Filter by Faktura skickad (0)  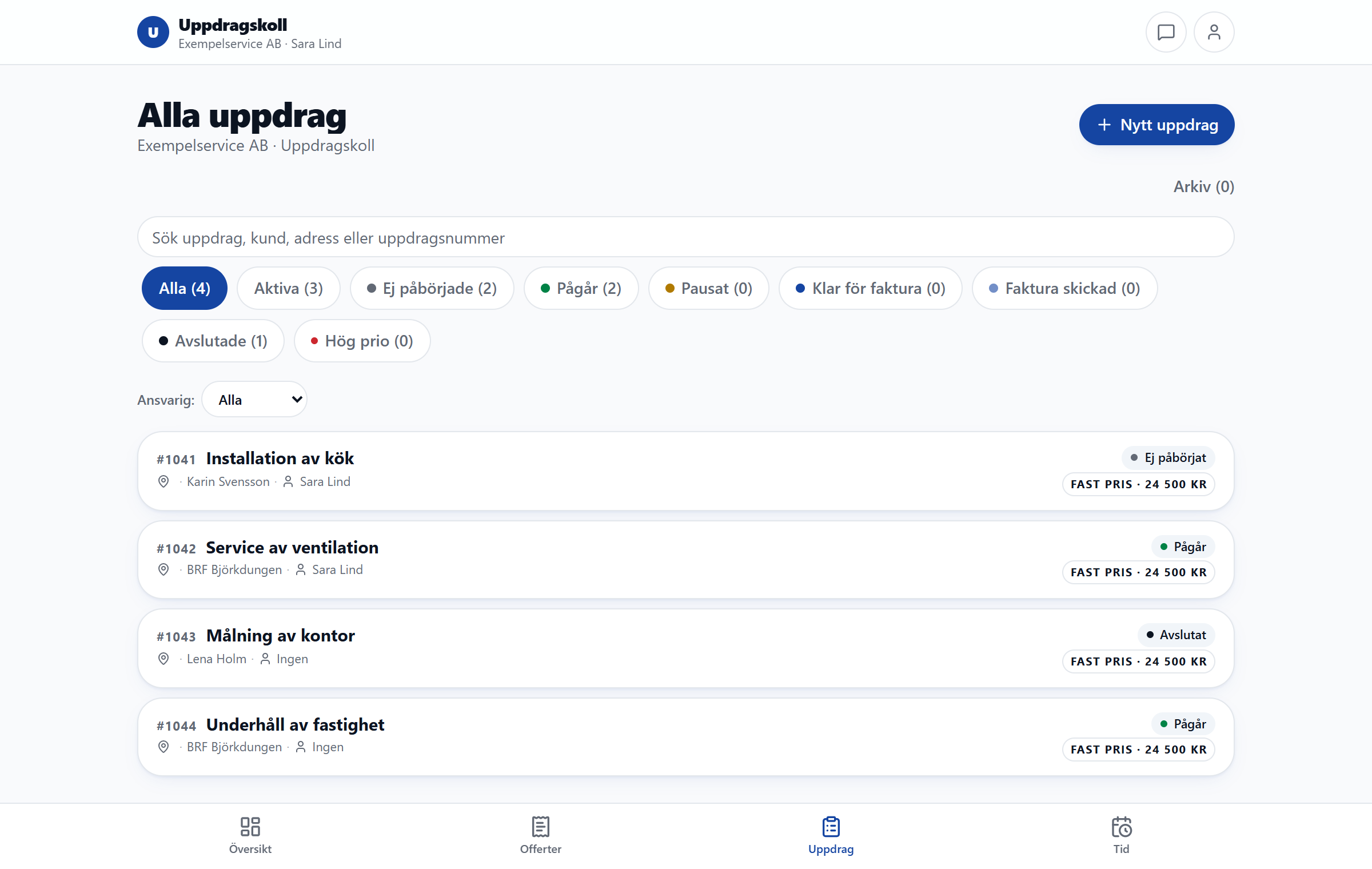click(x=1065, y=288)
